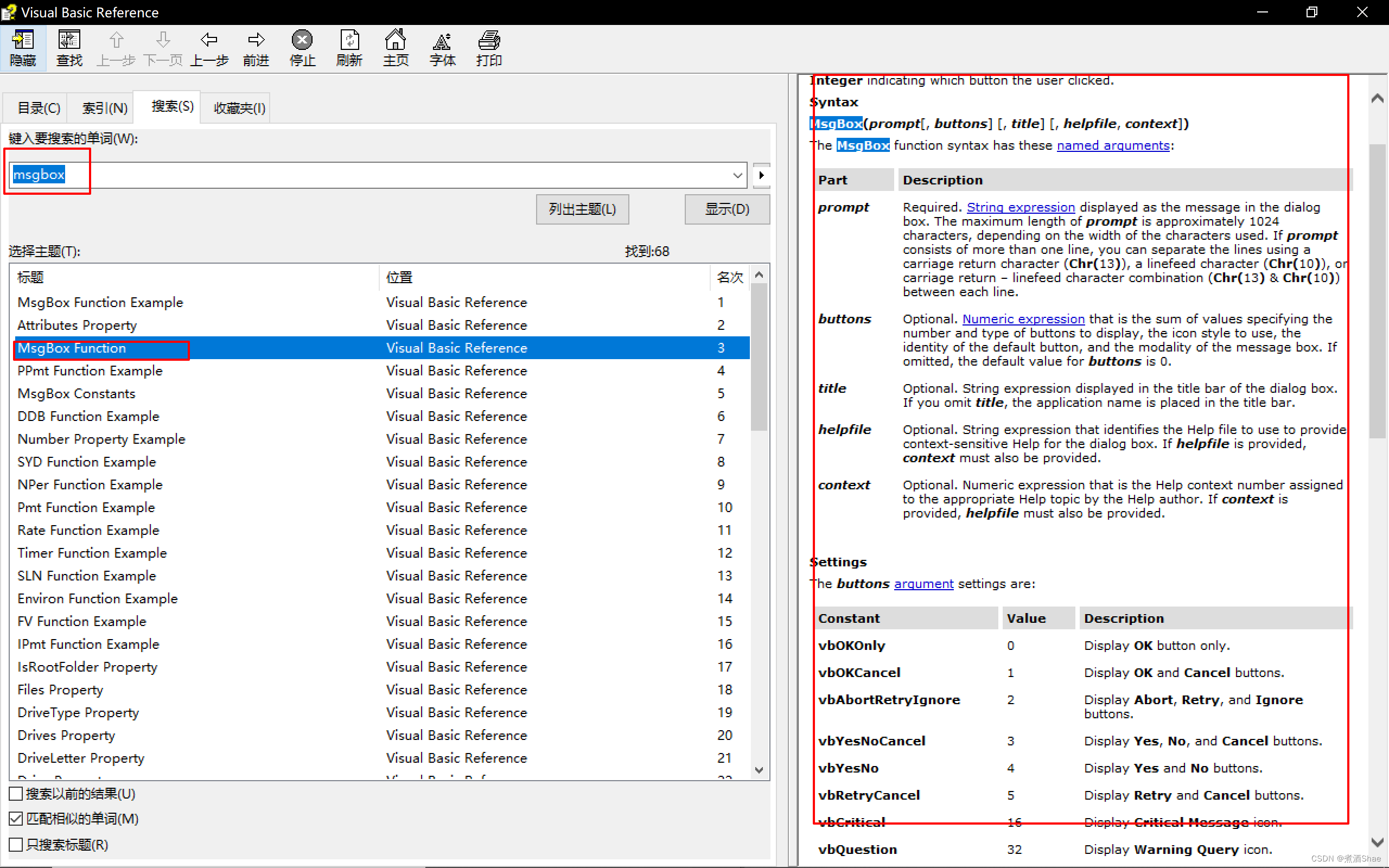Open the argument link under Settings
This screenshot has width=1389, height=868.
click(x=923, y=584)
